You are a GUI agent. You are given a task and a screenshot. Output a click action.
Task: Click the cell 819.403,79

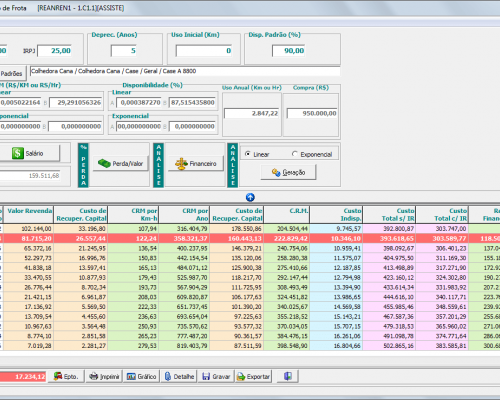(x=184, y=346)
